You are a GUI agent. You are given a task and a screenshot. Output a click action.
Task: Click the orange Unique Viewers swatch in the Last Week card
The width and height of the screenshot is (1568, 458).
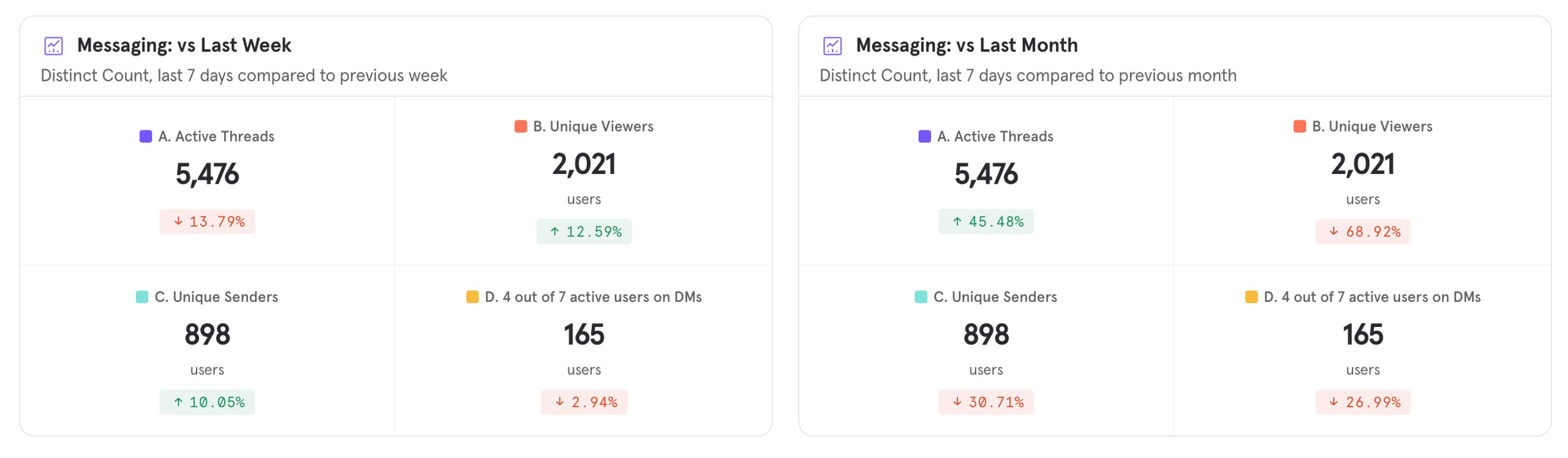521,126
